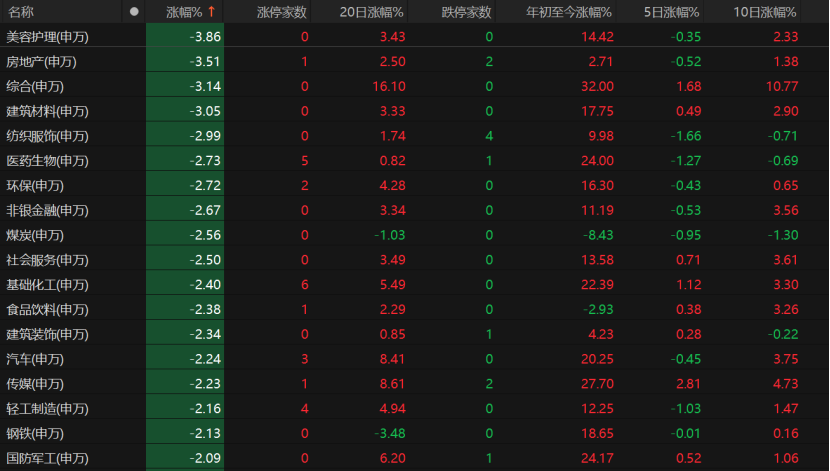Viewport: 830px width, 471px height.
Task: Click the 14.42 year-to-date value
Action: [597, 37]
